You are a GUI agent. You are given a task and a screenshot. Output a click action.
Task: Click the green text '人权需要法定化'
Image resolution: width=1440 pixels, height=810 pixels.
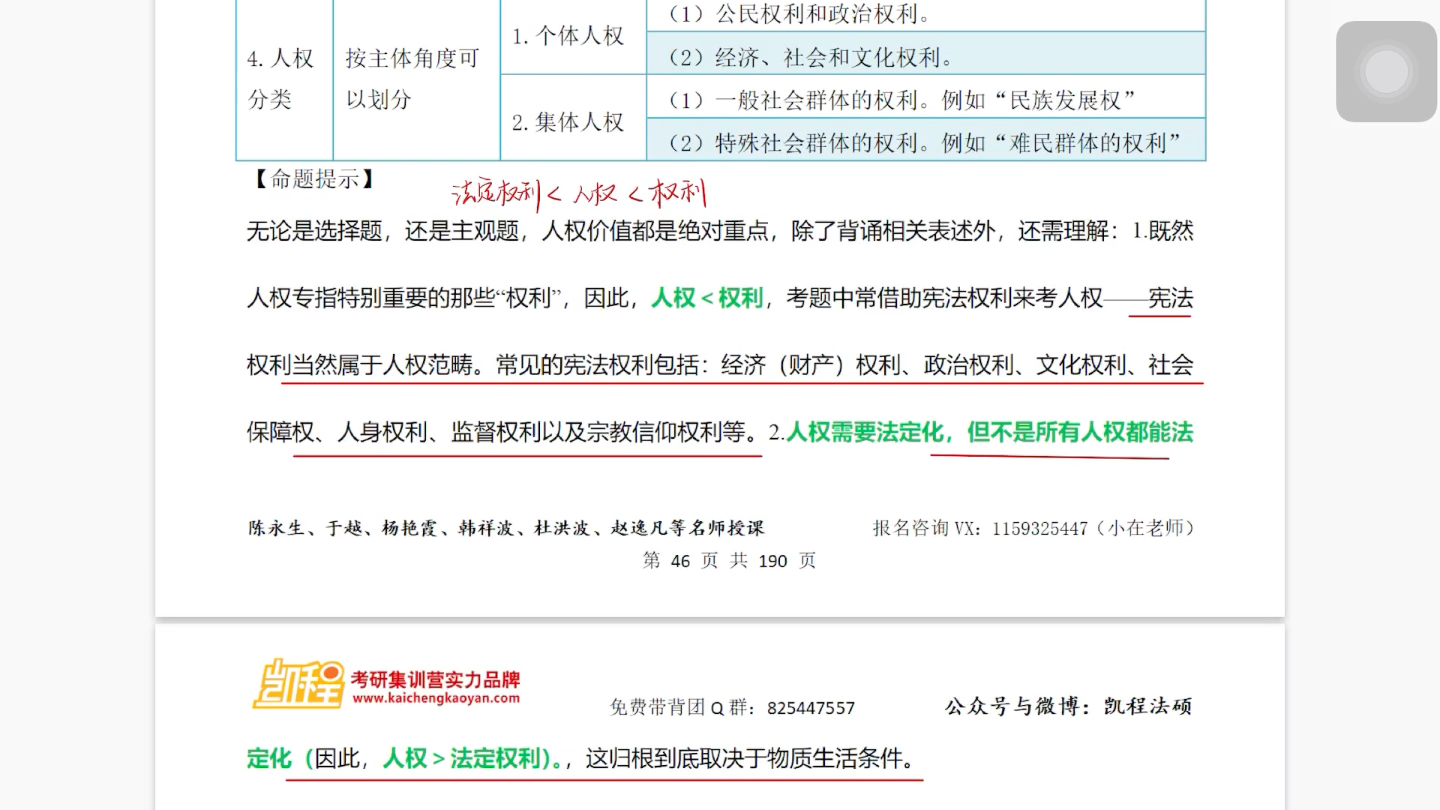tap(865, 433)
